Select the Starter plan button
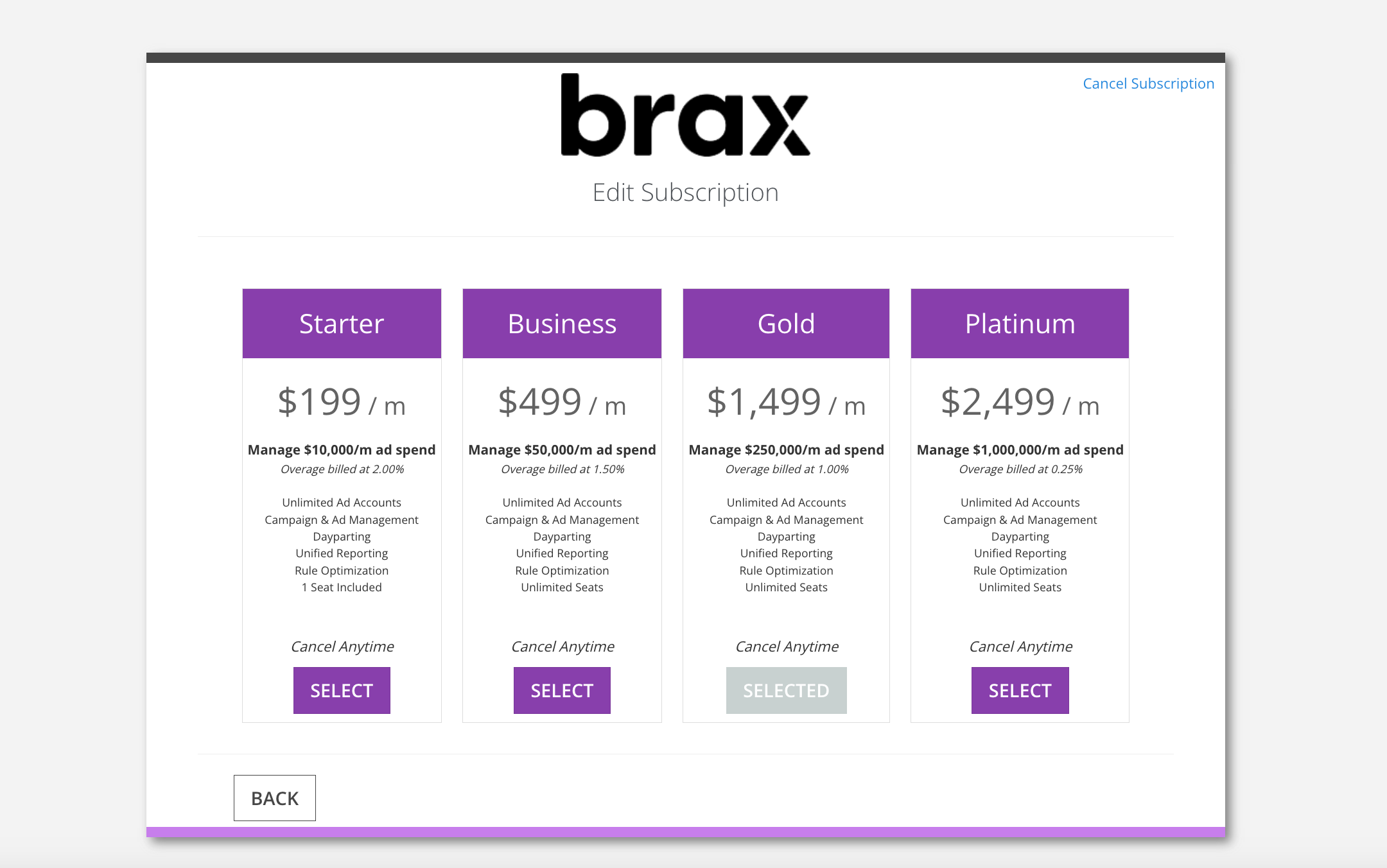This screenshot has width=1387, height=868. pos(342,690)
